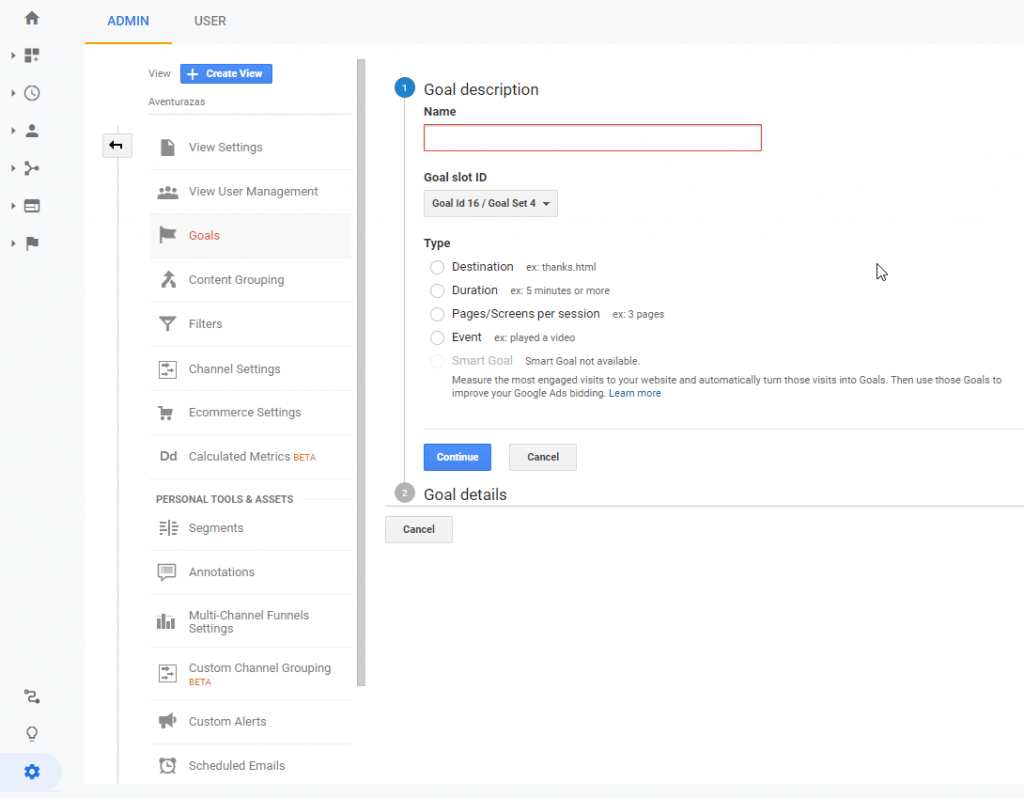Image resolution: width=1024 pixels, height=798 pixels.
Task: Open the Discover lightbulb icon
Action: tap(31, 734)
